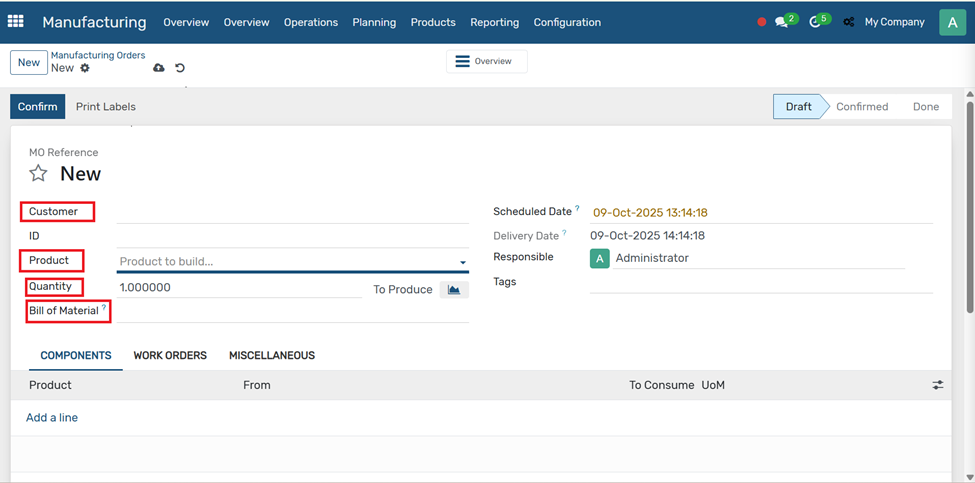Open the Reporting menu
This screenshot has width=975, height=483.
[x=494, y=22]
